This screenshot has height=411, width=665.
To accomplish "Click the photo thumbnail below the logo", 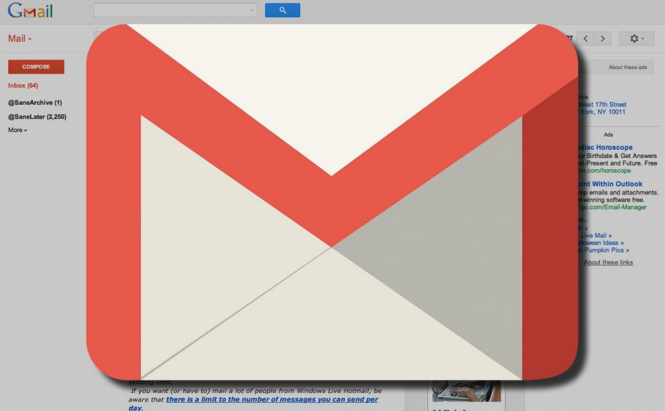I will tap(467, 391).
